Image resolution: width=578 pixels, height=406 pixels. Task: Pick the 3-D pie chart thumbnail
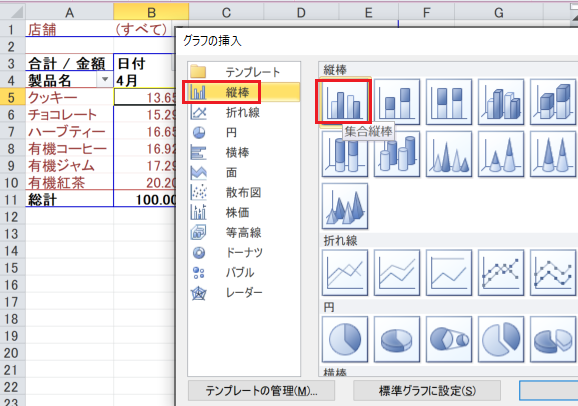tap(397, 339)
